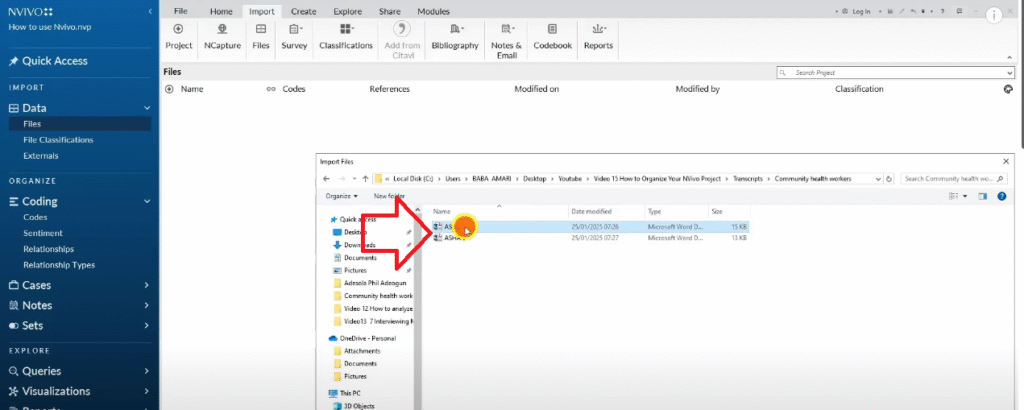1024x410 pixels.
Task: Sort the NVivo file list by References
Action: point(389,89)
